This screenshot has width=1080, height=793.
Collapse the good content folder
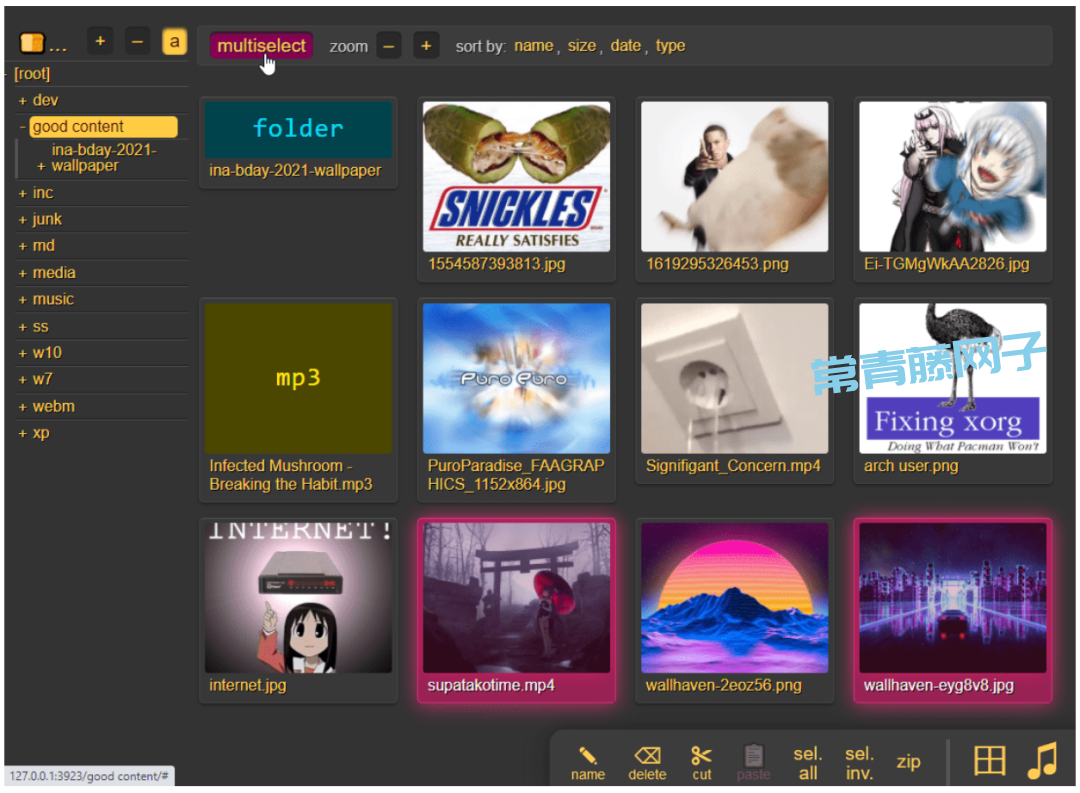tap(23, 127)
